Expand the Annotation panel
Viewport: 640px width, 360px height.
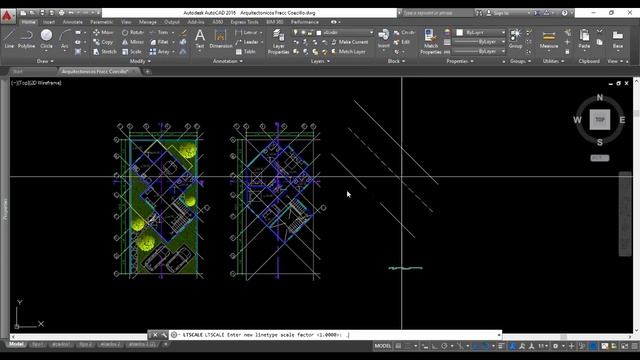[228, 61]
